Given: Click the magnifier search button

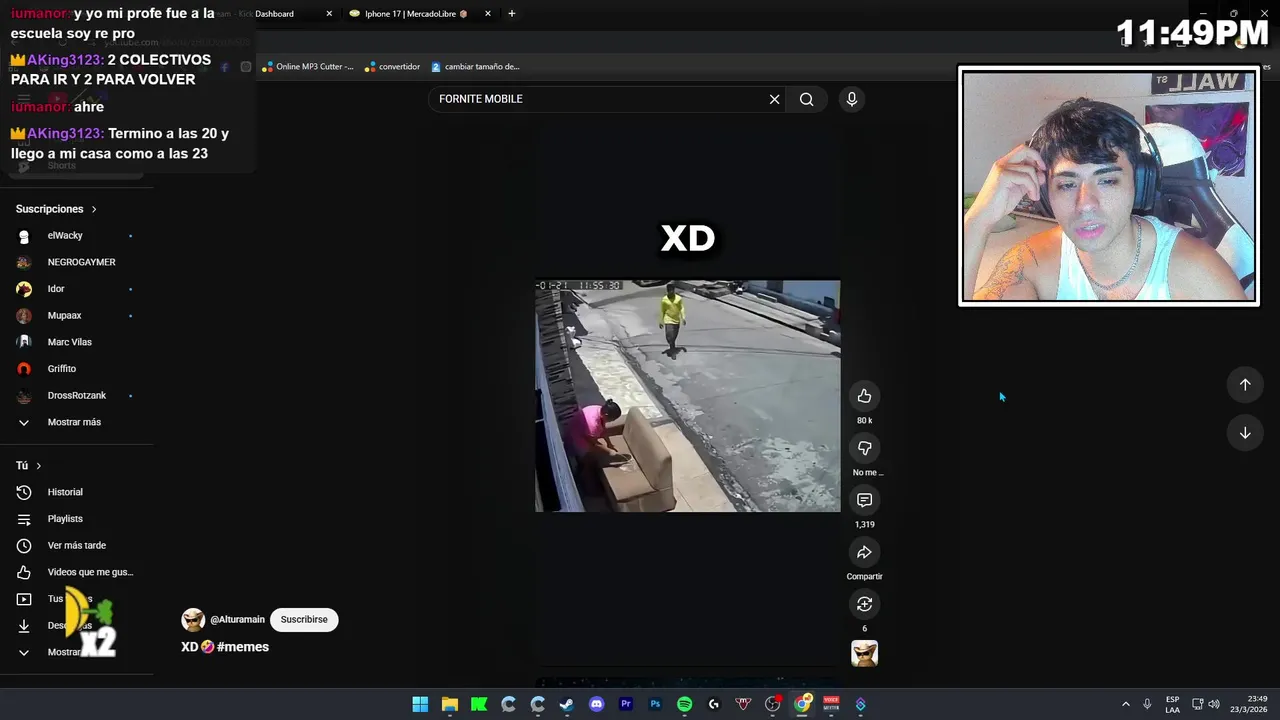Looking at the screenshot, I should (806, 99).
